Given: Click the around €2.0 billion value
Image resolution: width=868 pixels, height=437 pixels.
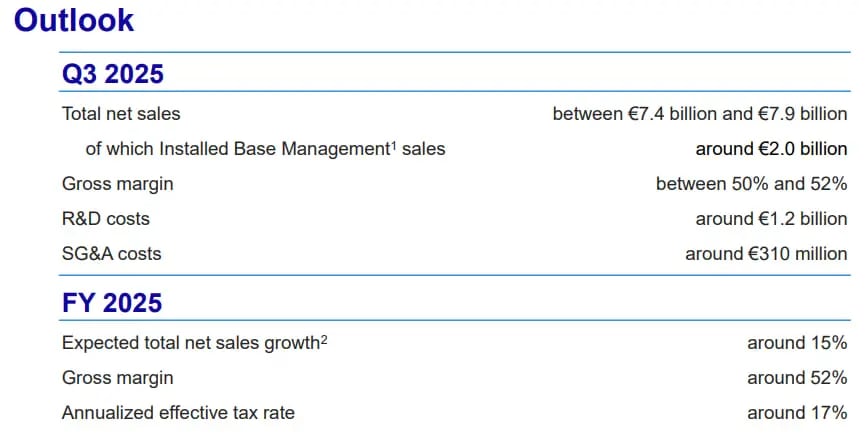Looking at the screenshot, I should pyautogui.click(x=771, y=148).
